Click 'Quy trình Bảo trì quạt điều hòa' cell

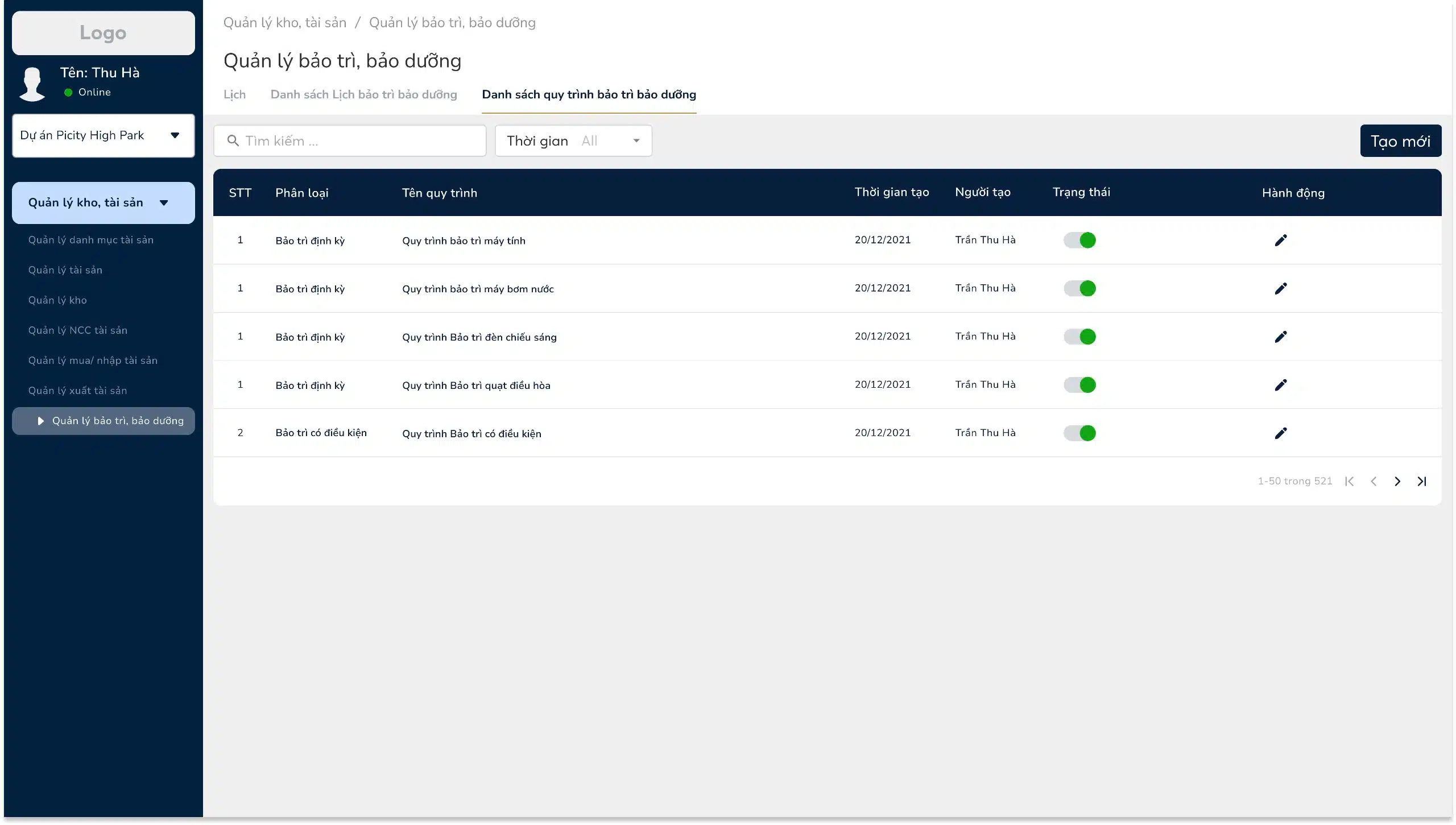pos(476,386)
